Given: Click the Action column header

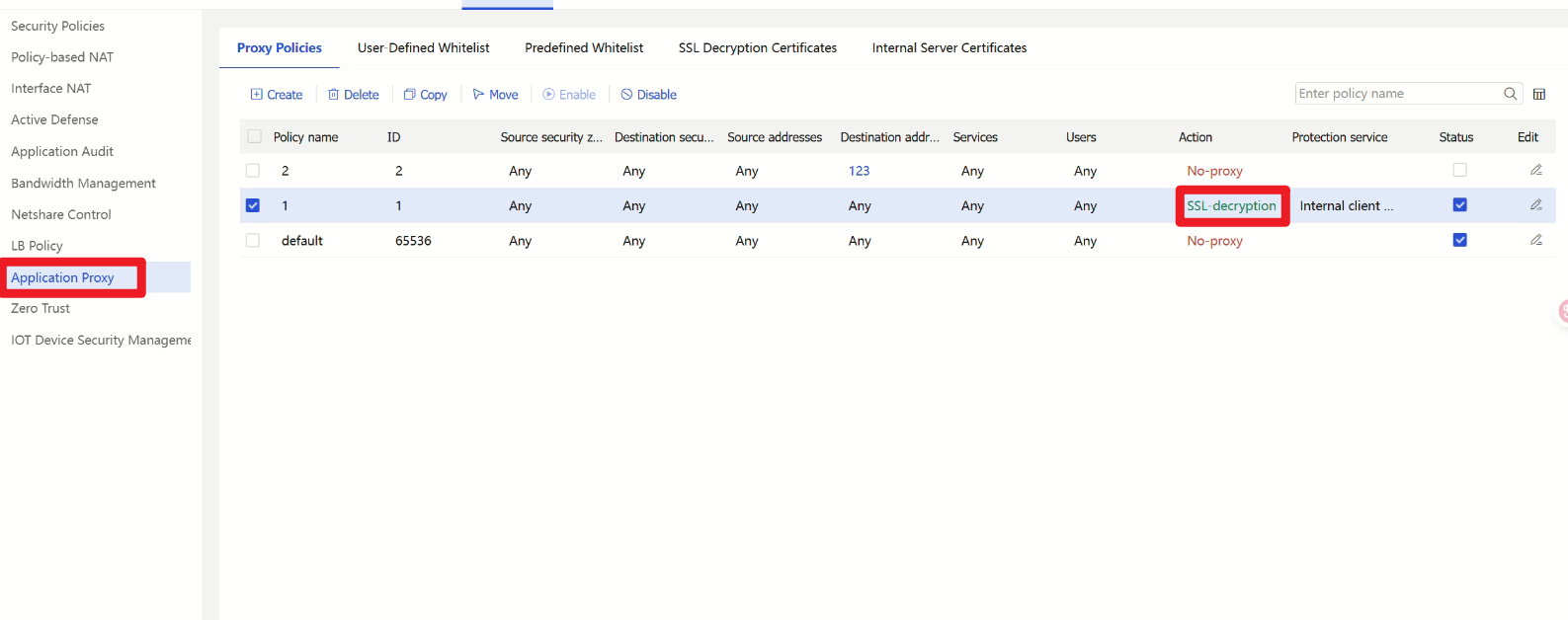Looking at the screenshot, I should point(1196,137).
